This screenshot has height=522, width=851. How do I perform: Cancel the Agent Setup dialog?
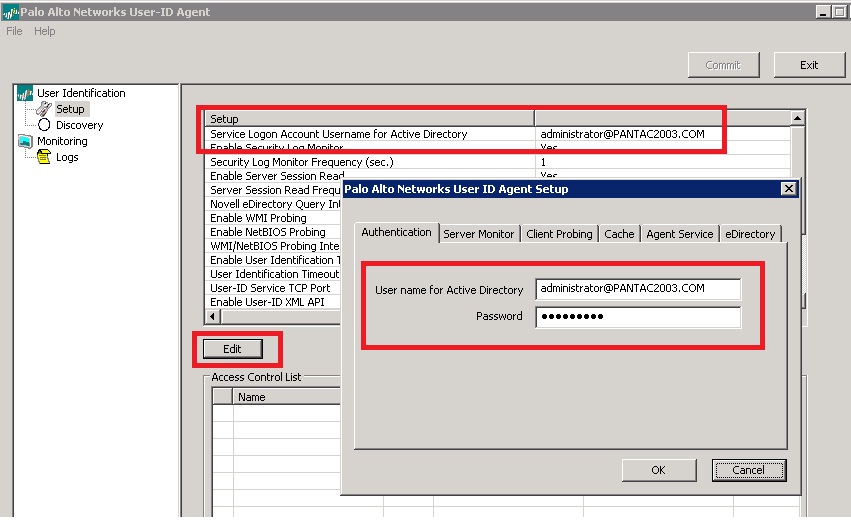(x=748, y=470)
